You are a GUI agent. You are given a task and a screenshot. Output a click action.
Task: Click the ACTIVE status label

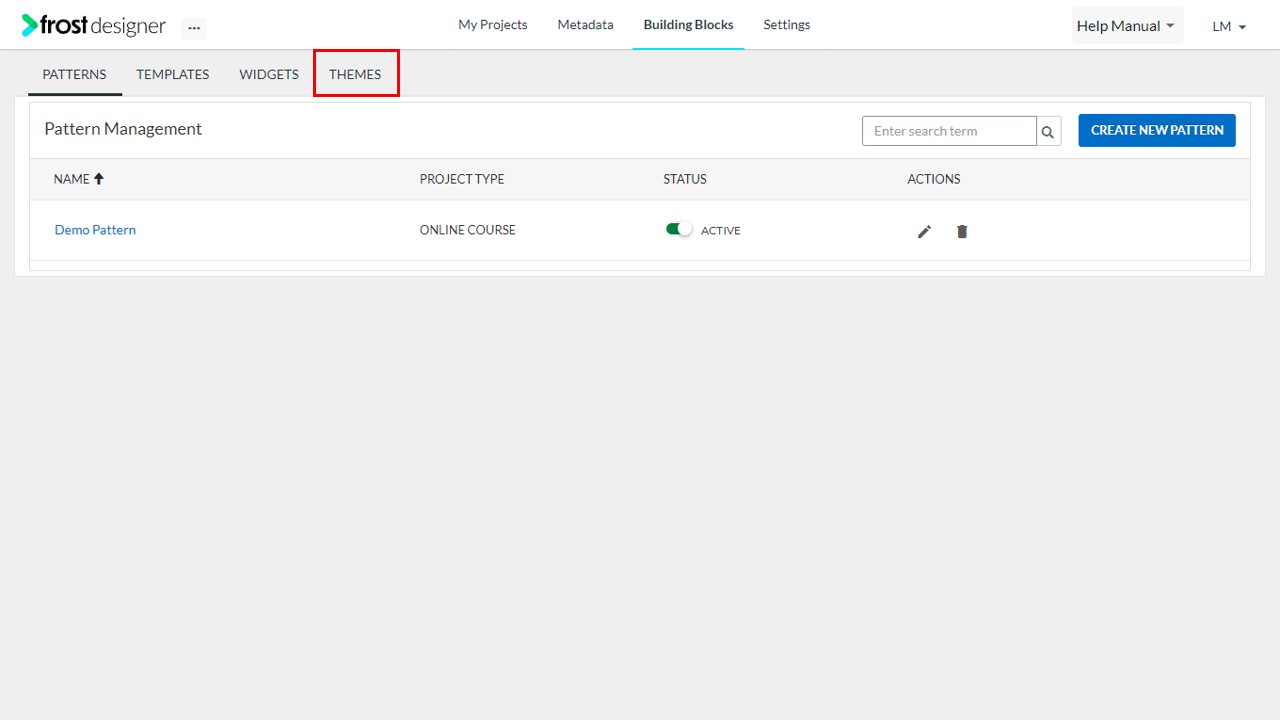coord(721,231)
